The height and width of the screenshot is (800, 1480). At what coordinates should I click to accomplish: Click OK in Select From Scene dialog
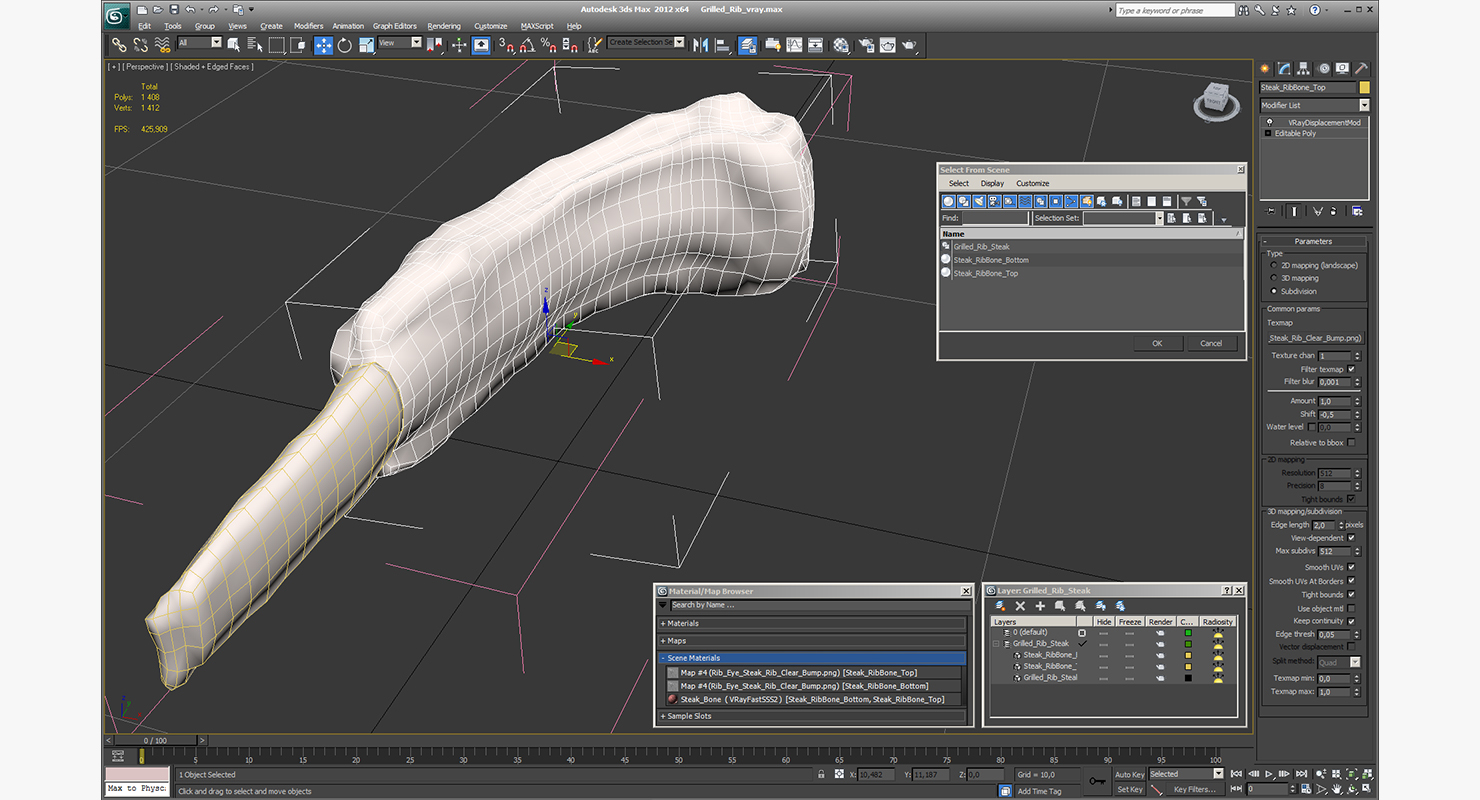(x=1157, y=343)
